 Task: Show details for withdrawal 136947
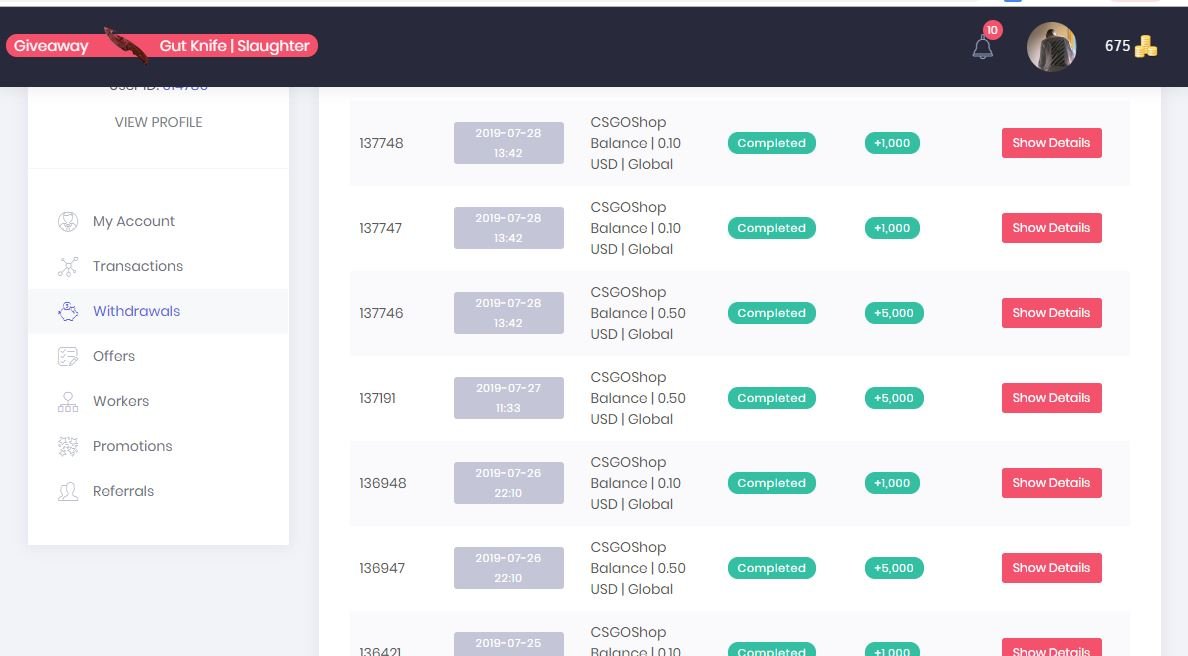[1051, 568]
